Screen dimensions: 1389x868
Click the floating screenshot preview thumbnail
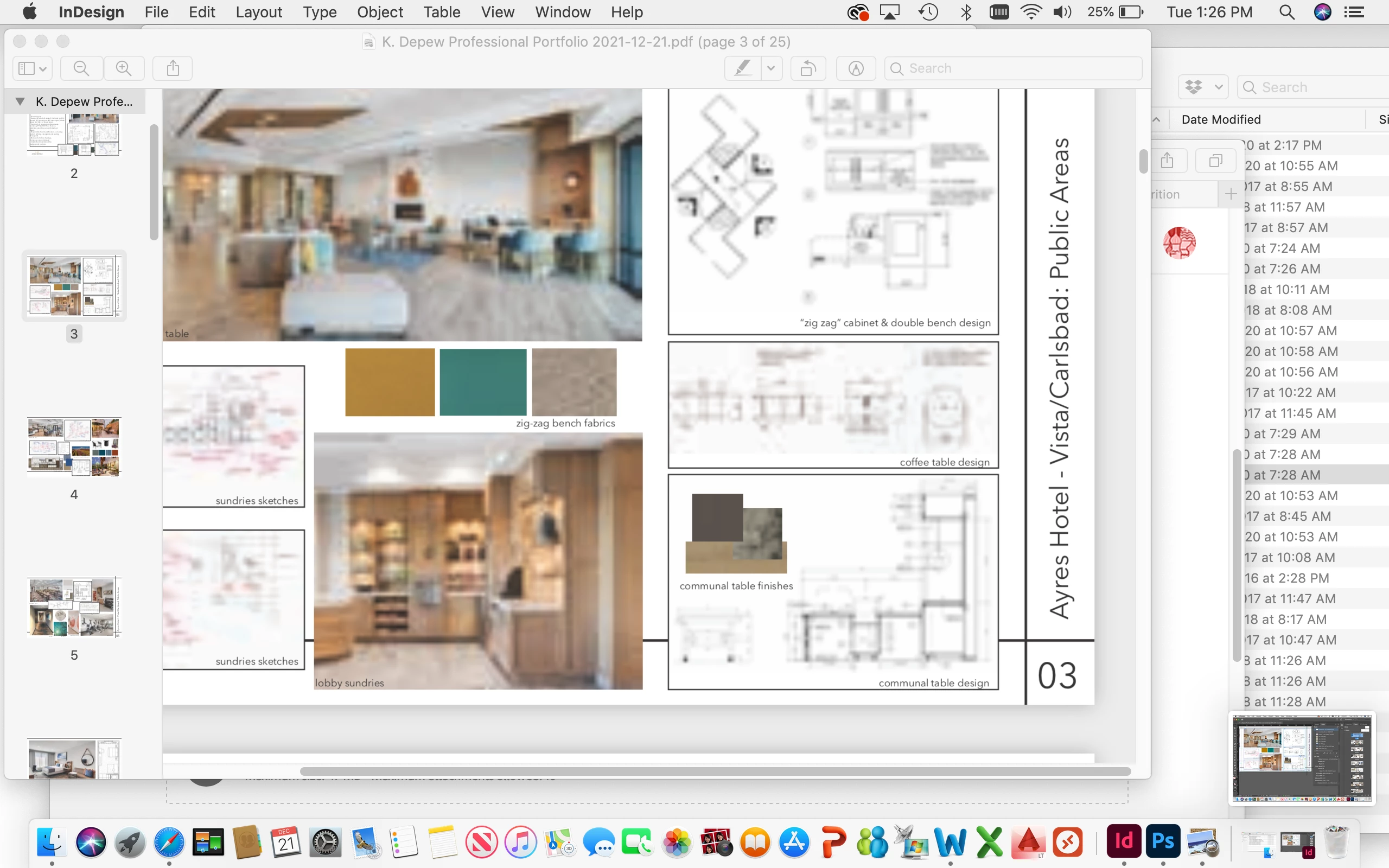click(1301, 758)
